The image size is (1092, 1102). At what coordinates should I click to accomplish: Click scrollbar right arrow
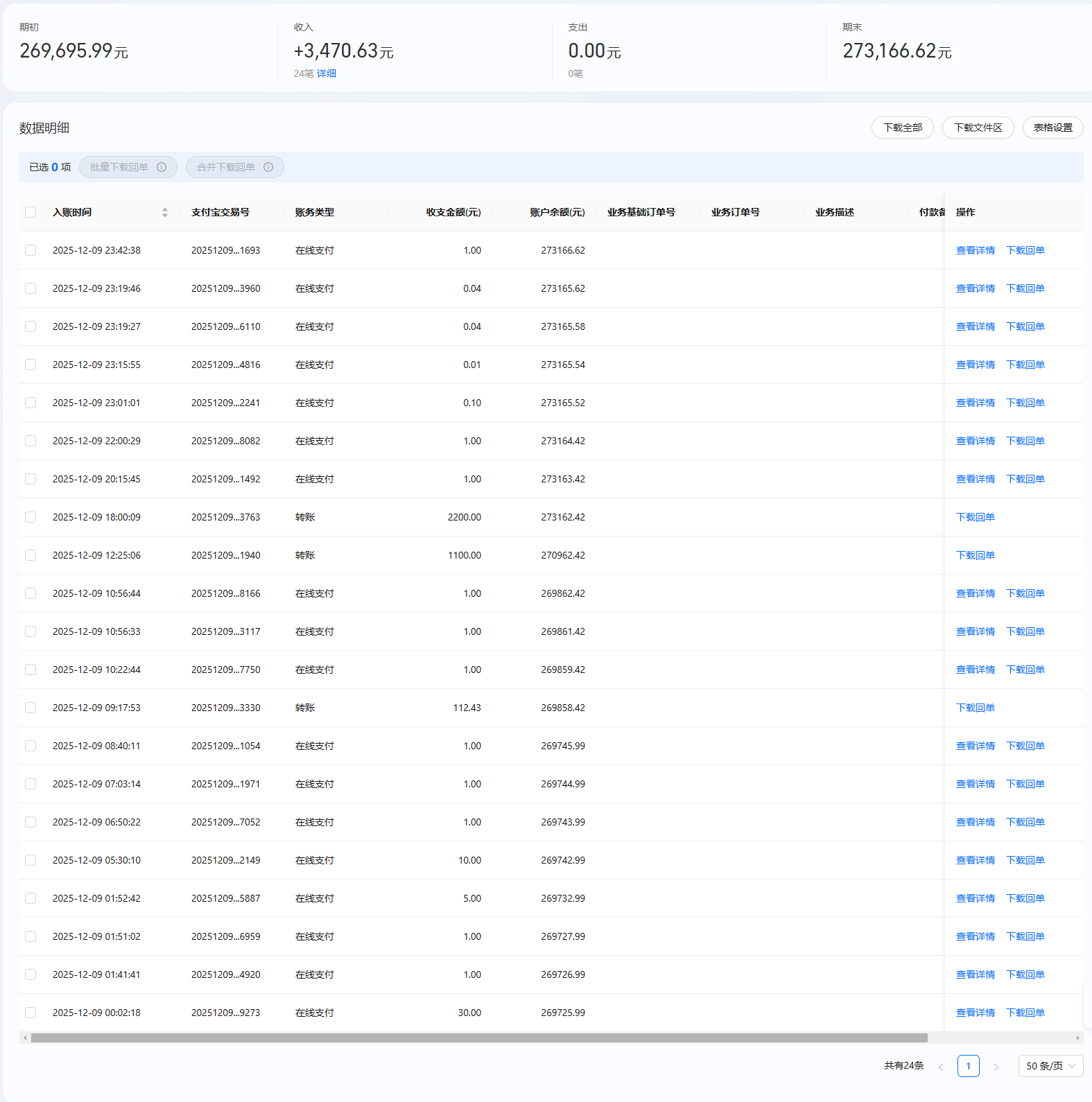pyautogui.click(x=1077, y=1038)
